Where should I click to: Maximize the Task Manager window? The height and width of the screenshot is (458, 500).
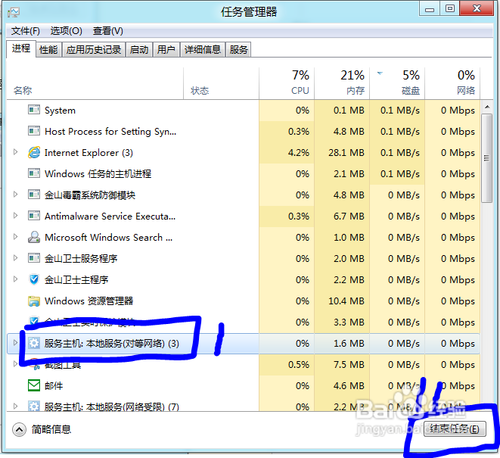click(x=450, y=9)
